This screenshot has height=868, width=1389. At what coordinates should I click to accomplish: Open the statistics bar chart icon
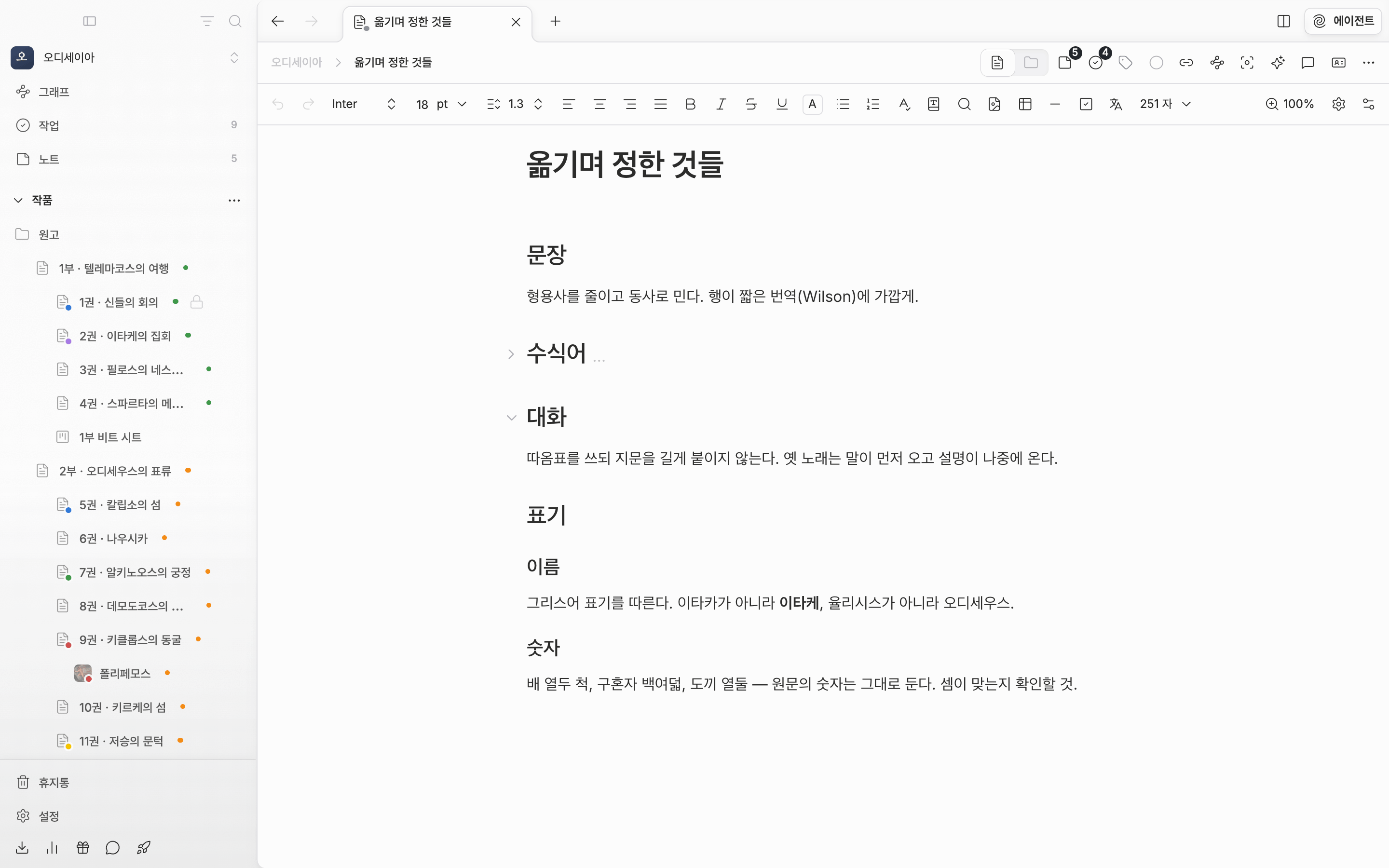pos(52,847)
